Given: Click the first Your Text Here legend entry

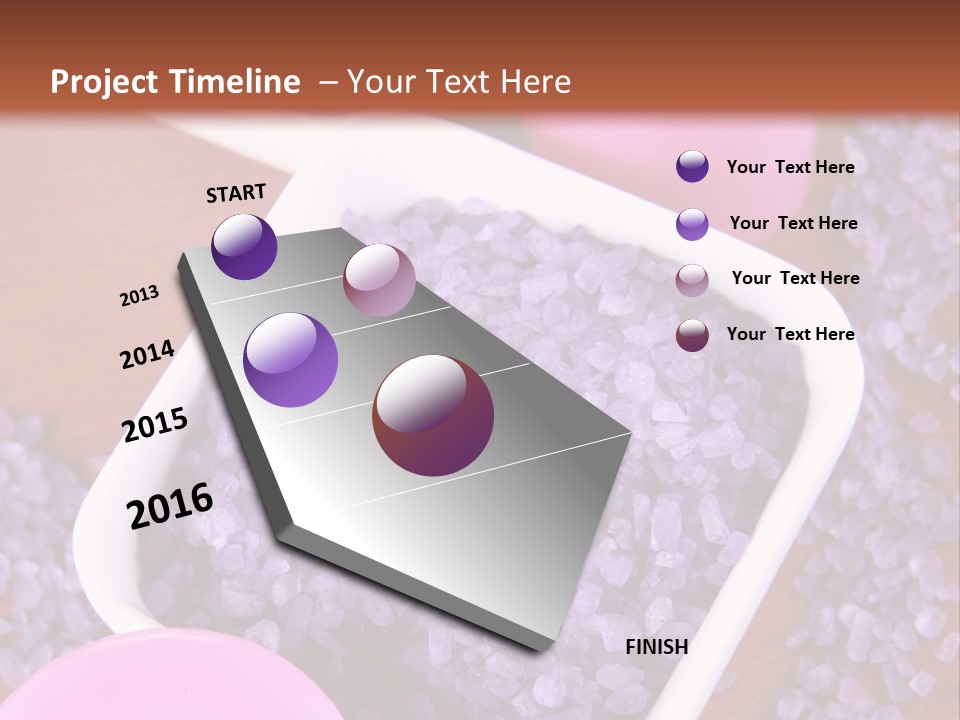Looking at the screenshot, I should pyautogui.click(x=792, y=166).
